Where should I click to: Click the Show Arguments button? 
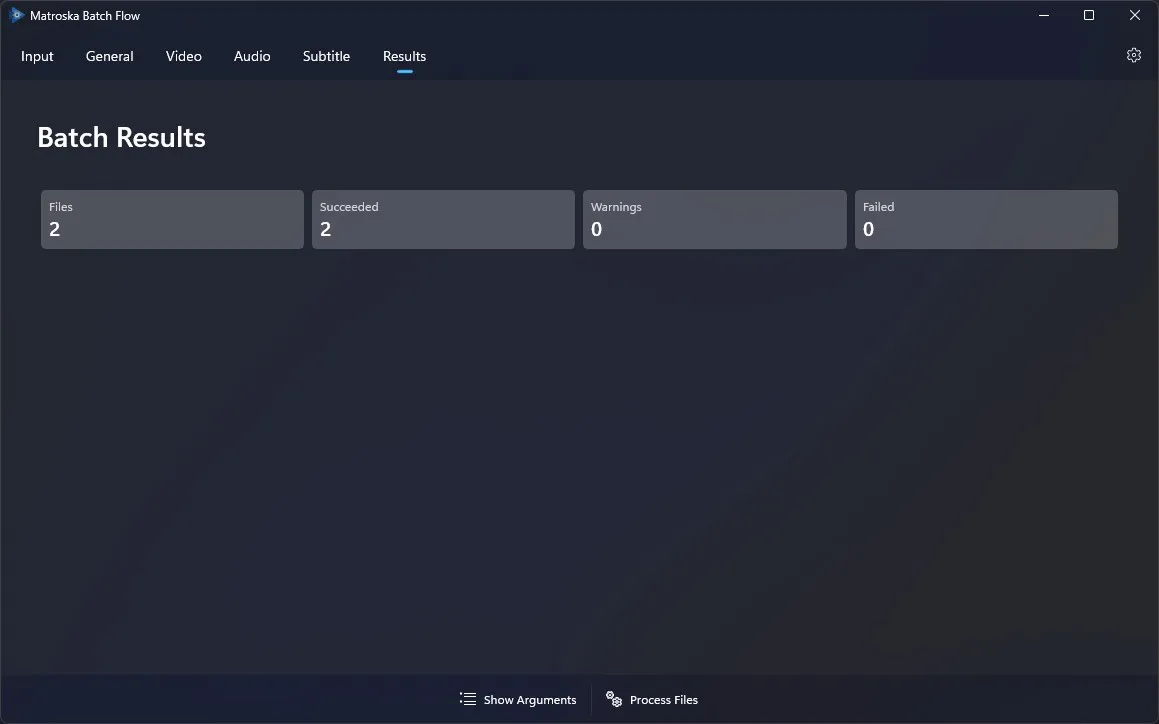coord(518,699)
